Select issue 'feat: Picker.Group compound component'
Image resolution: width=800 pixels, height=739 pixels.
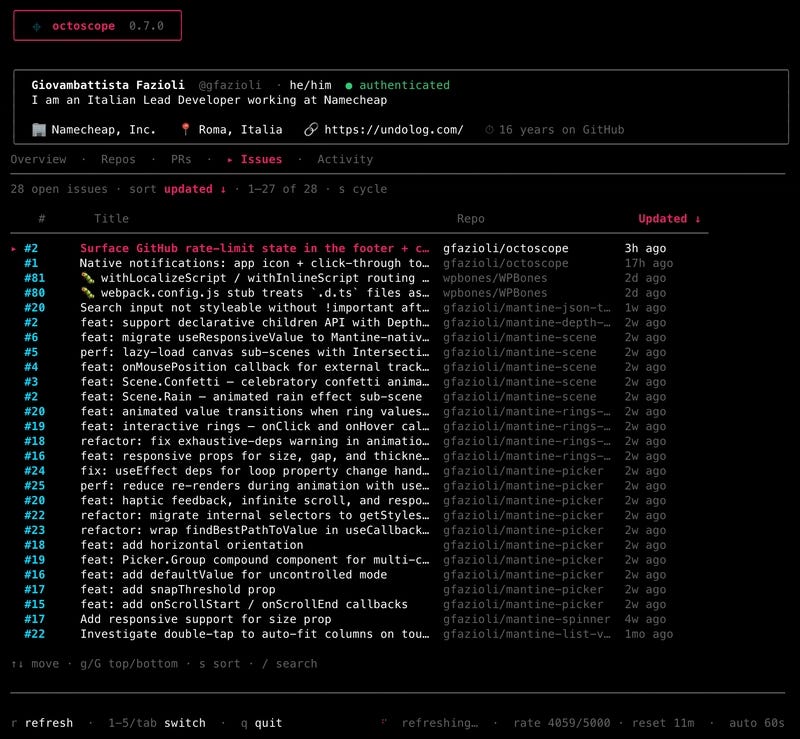point(359,559)
